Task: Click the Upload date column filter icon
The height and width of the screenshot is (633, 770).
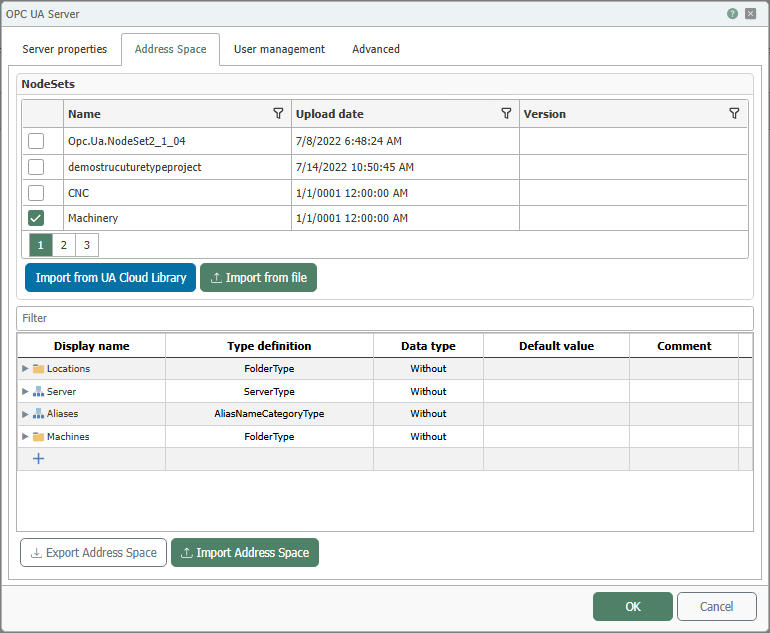Action: coord(506,113)
